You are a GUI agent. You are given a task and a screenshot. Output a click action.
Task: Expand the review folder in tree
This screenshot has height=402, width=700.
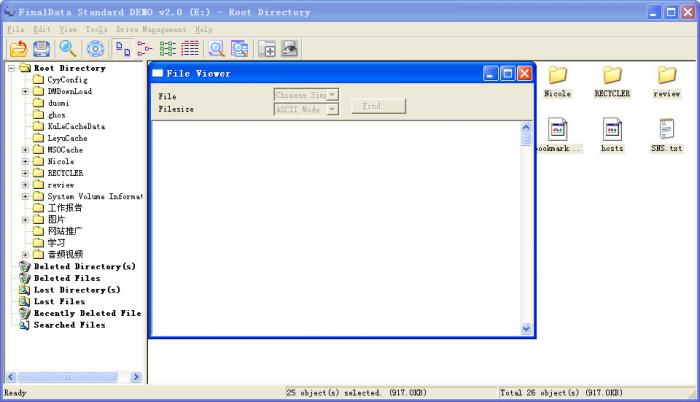(25, 184)
